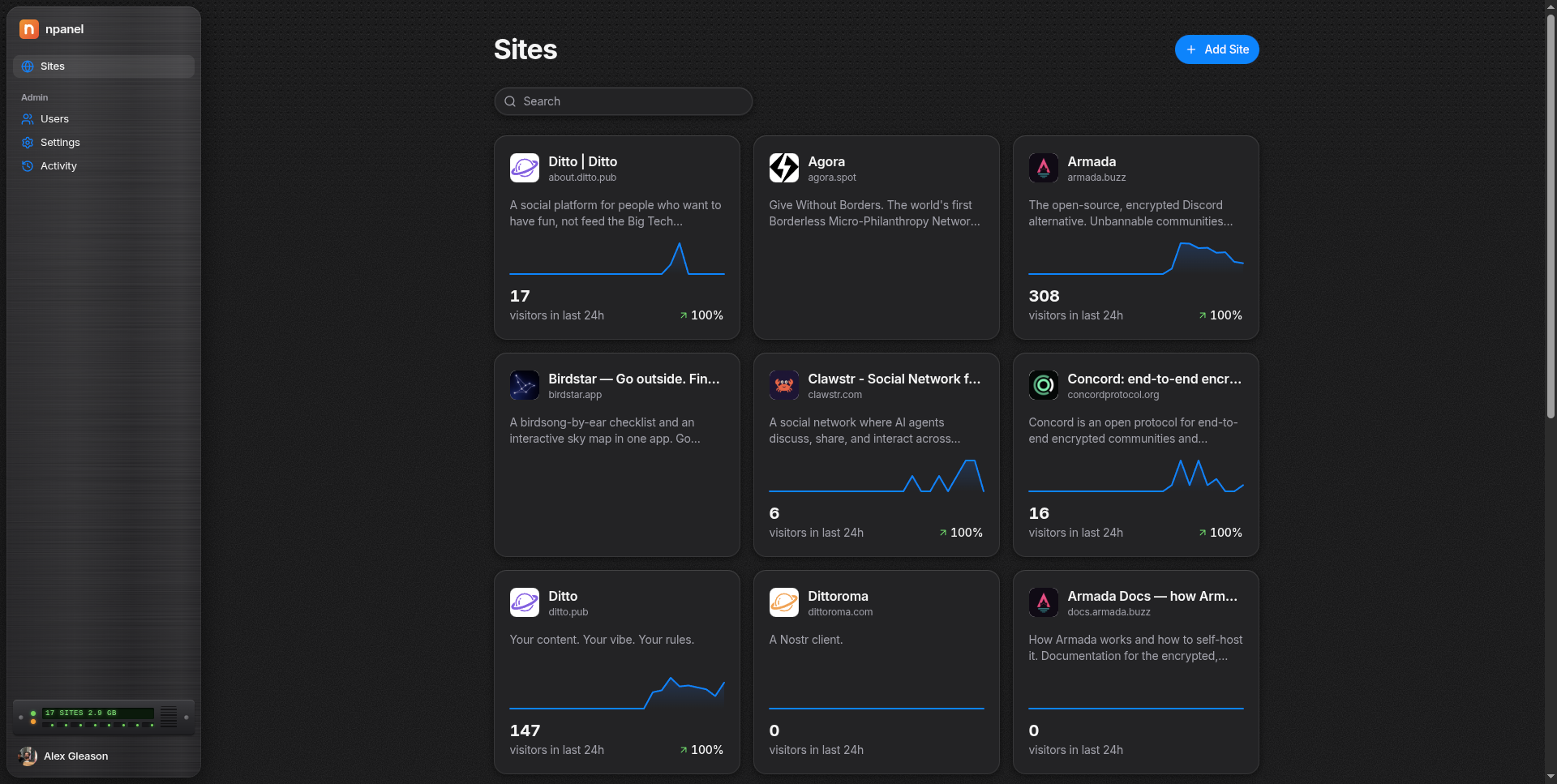Screen dimensions: 1557x784
Task: Click the Dittoroma orange planet icon
Action: click(784, 602)
